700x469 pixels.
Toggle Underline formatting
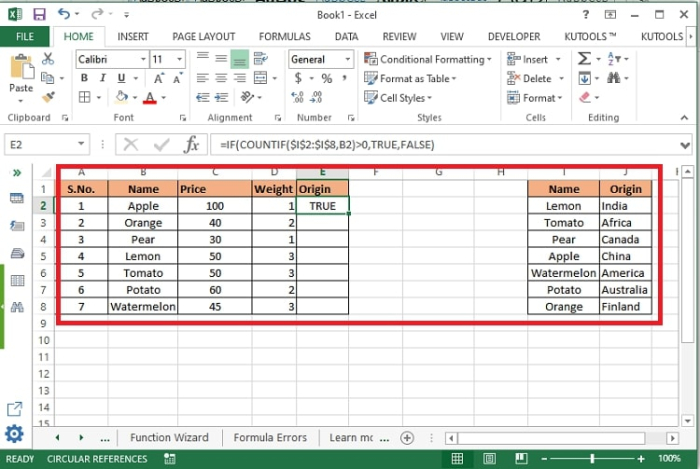point(121,78)
